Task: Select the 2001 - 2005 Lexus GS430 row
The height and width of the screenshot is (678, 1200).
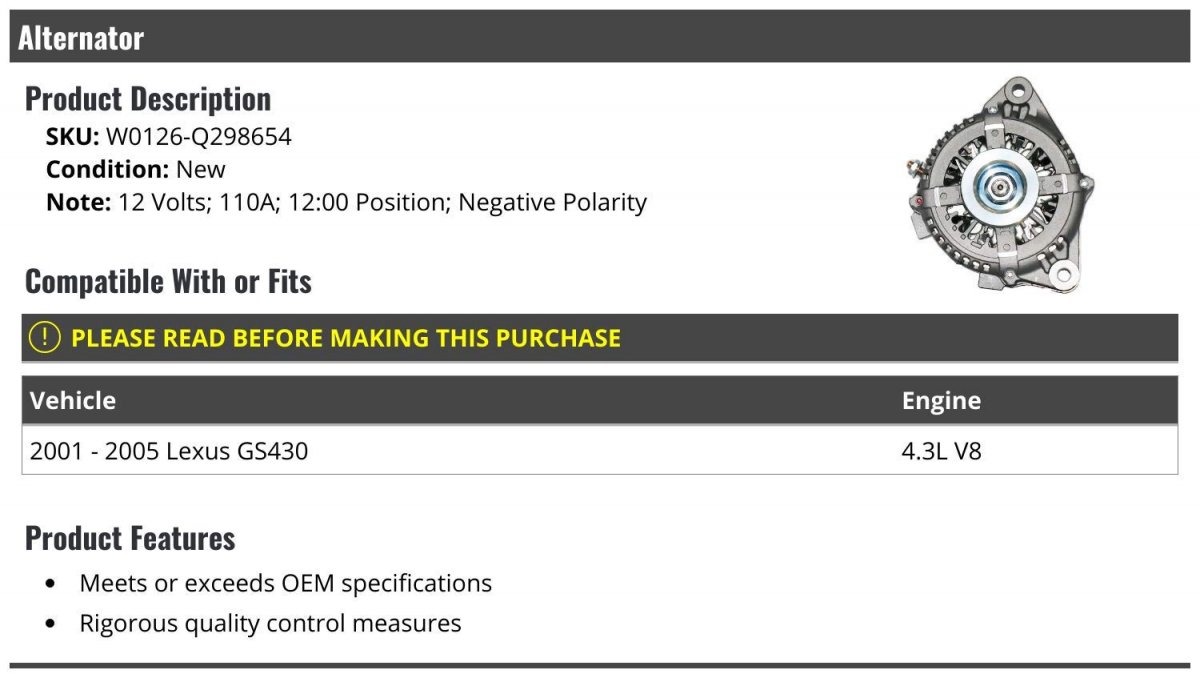Action: coord(169,451)
